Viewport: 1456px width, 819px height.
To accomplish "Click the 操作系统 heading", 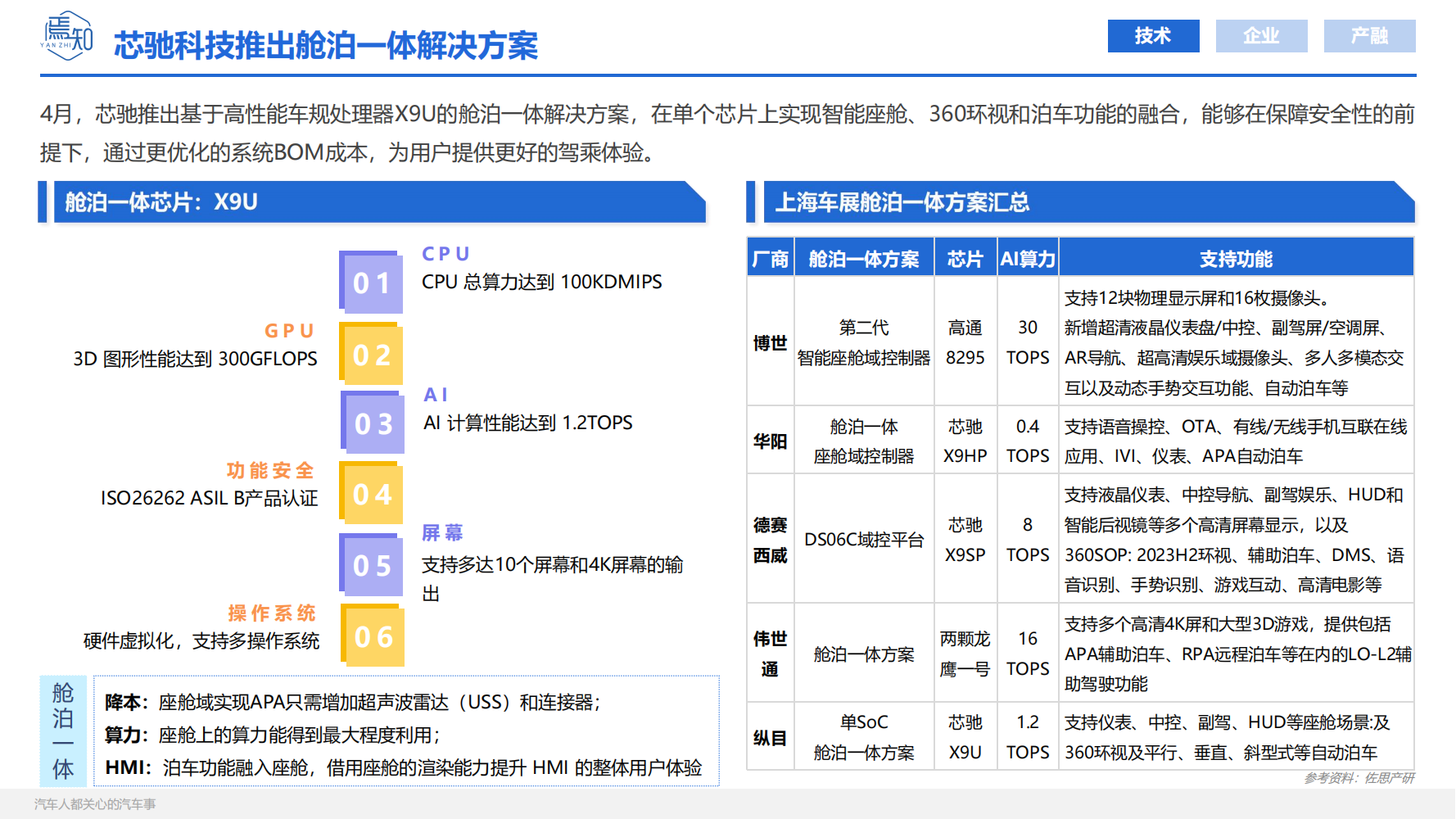I will pyautogui.click(x=272, y=613).
